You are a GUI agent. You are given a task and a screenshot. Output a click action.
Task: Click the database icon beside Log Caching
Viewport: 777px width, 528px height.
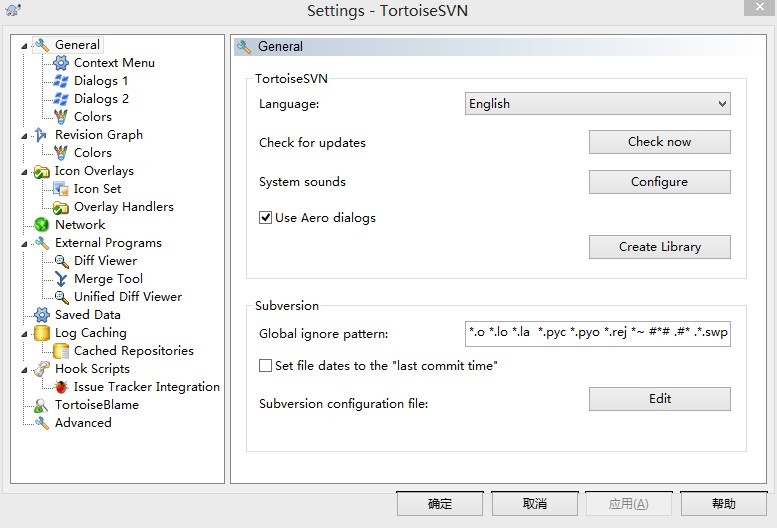[x=42, y=333]
